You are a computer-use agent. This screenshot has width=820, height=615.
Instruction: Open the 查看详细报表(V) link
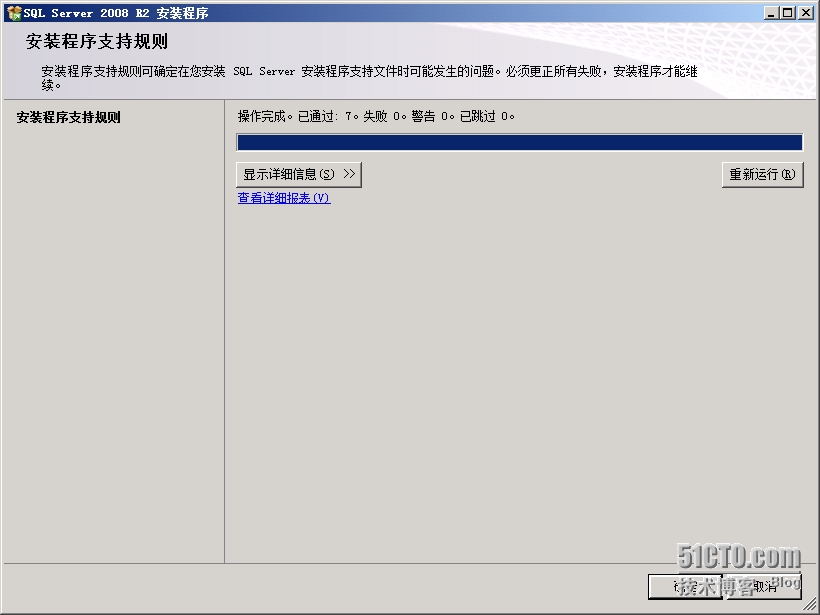(x=284, y=198)
